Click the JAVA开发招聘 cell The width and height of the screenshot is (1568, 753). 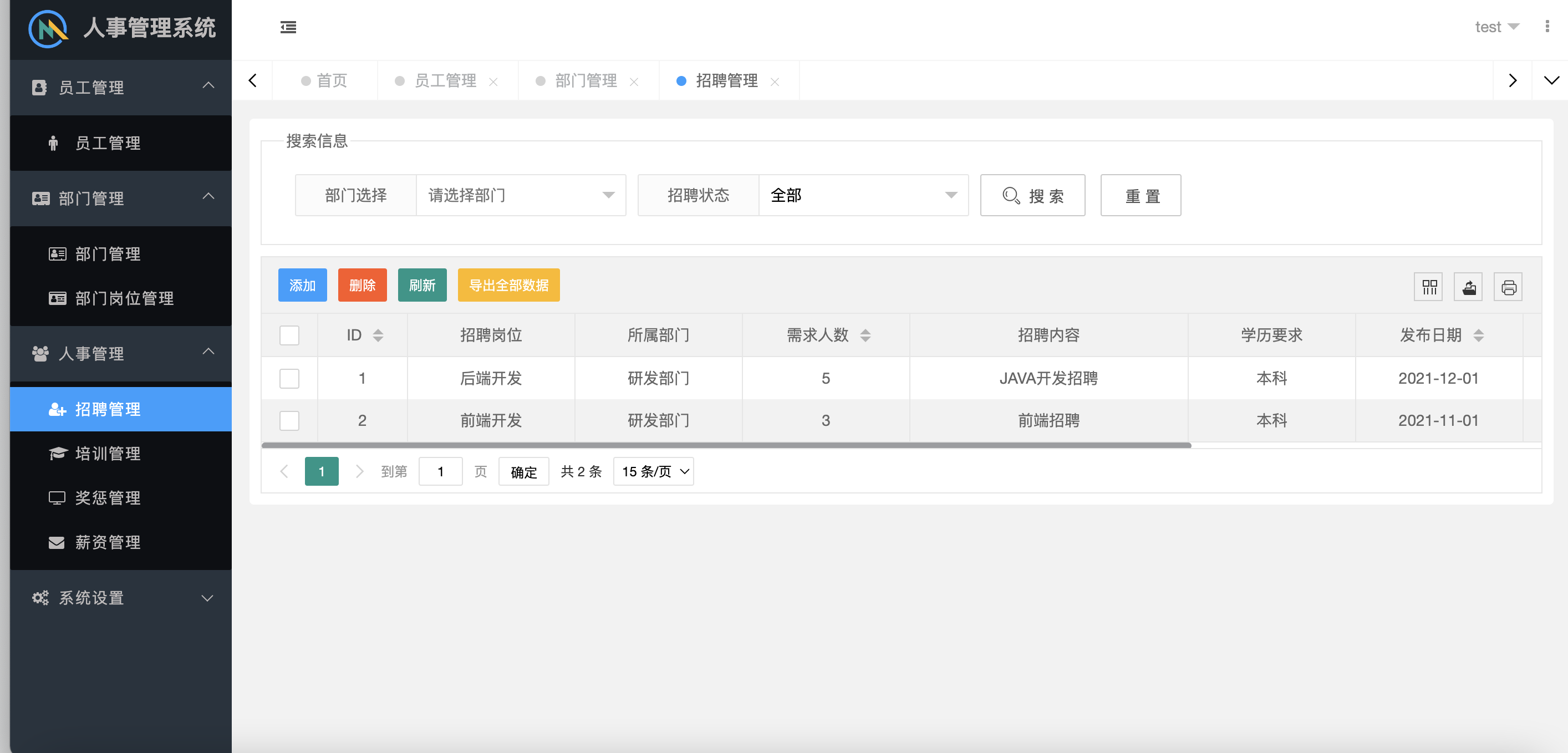coord(1048,379)
